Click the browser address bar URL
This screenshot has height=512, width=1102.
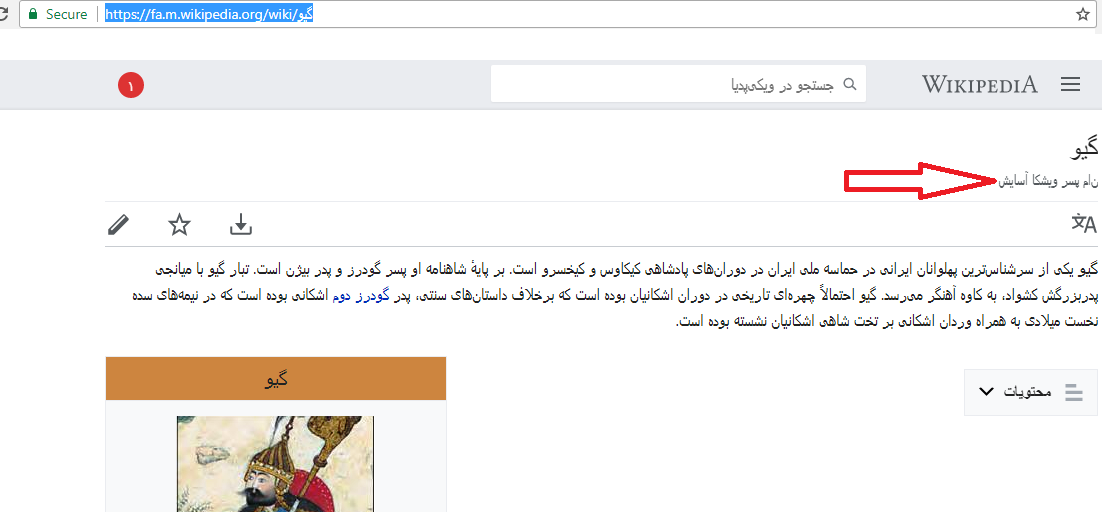[209, 14]
